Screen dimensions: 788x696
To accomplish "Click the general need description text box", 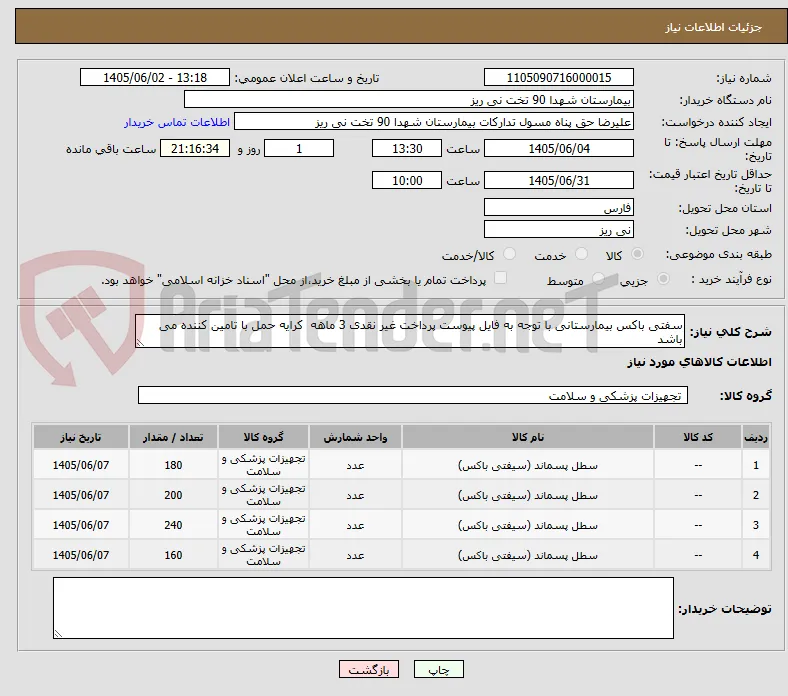I will pyautogui.click(x=410, y=331).
